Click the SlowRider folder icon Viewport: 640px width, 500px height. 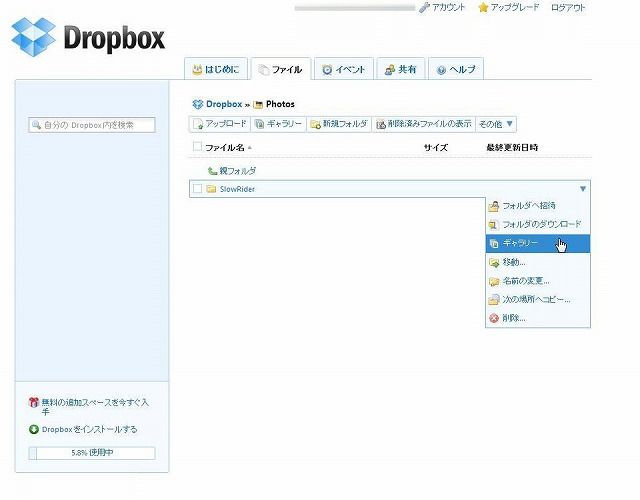(211, 189)
